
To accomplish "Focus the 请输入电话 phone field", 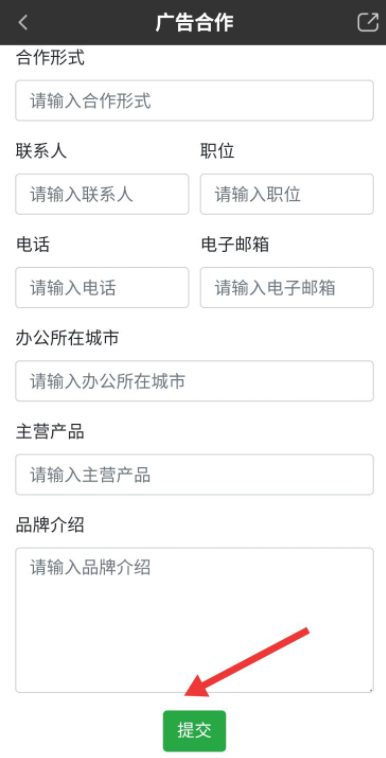I will click(102, 288).
